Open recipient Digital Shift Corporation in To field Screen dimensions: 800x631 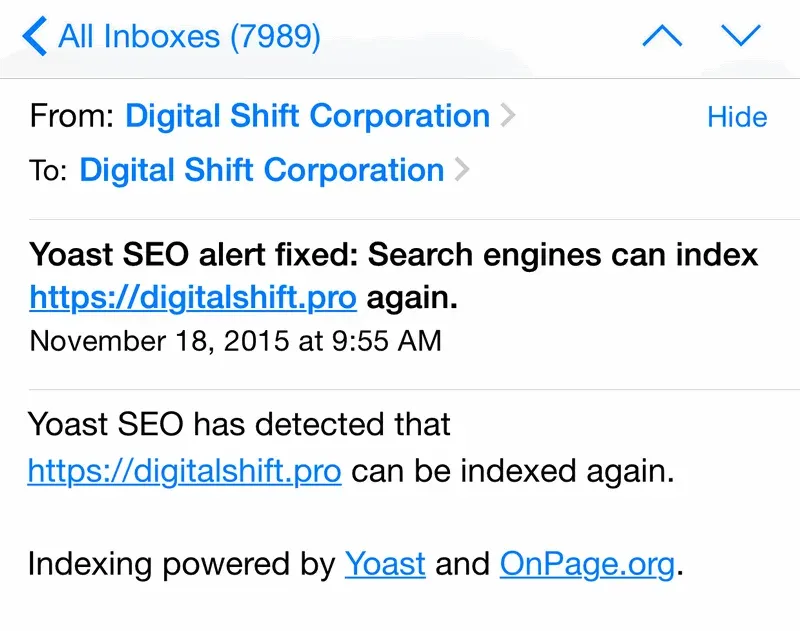click(261, 170)
